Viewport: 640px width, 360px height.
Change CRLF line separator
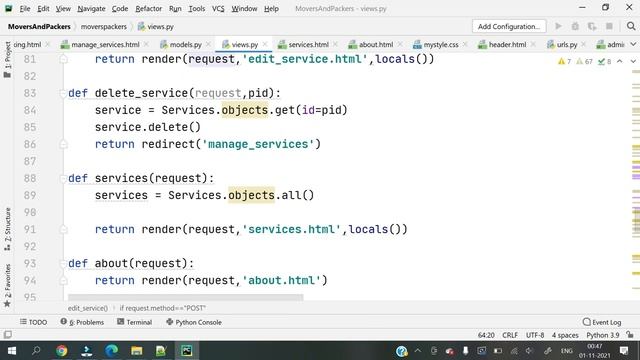point(510,335)
